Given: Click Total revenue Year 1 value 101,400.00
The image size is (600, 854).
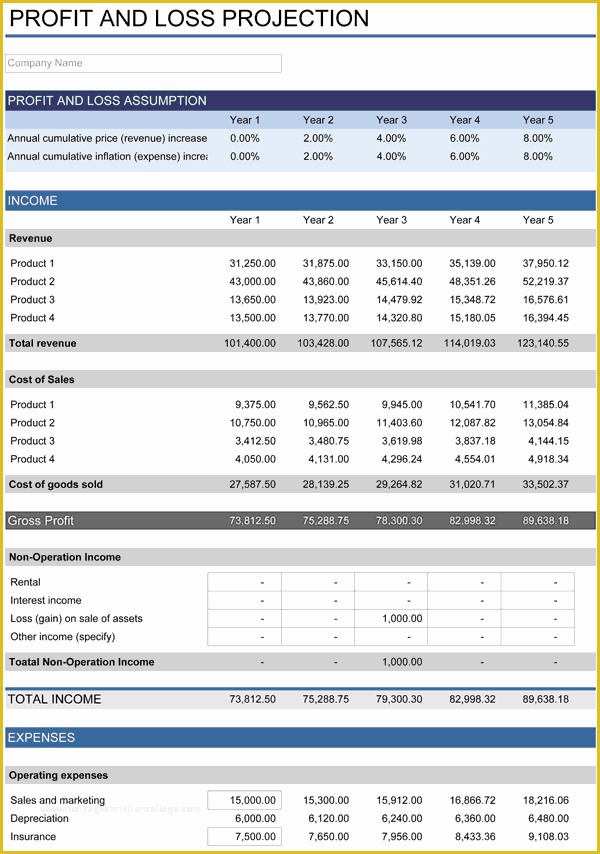Looking at the screenshot, I should point(250,343).
